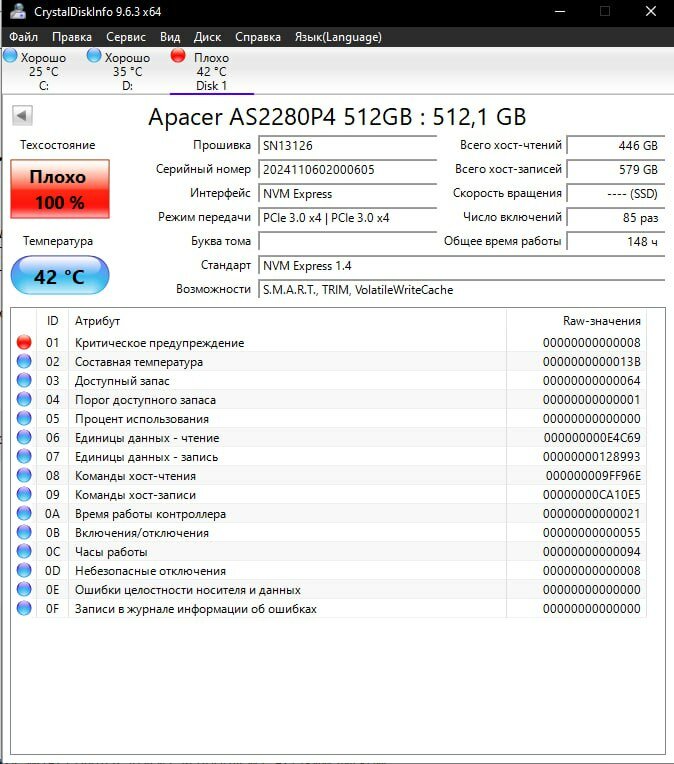Open the Файл menu
674x764 pixels.
click(23, 37)
